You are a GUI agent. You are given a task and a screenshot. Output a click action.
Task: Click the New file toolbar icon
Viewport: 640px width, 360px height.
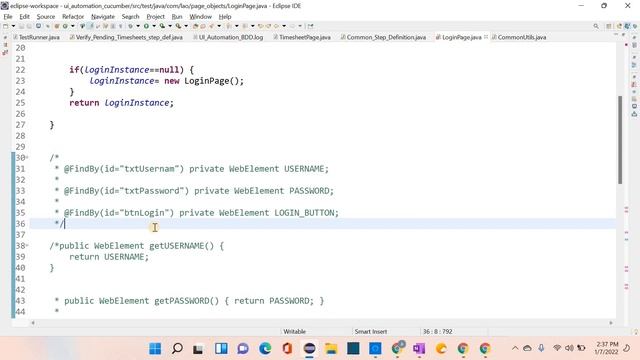coord(6,26)
